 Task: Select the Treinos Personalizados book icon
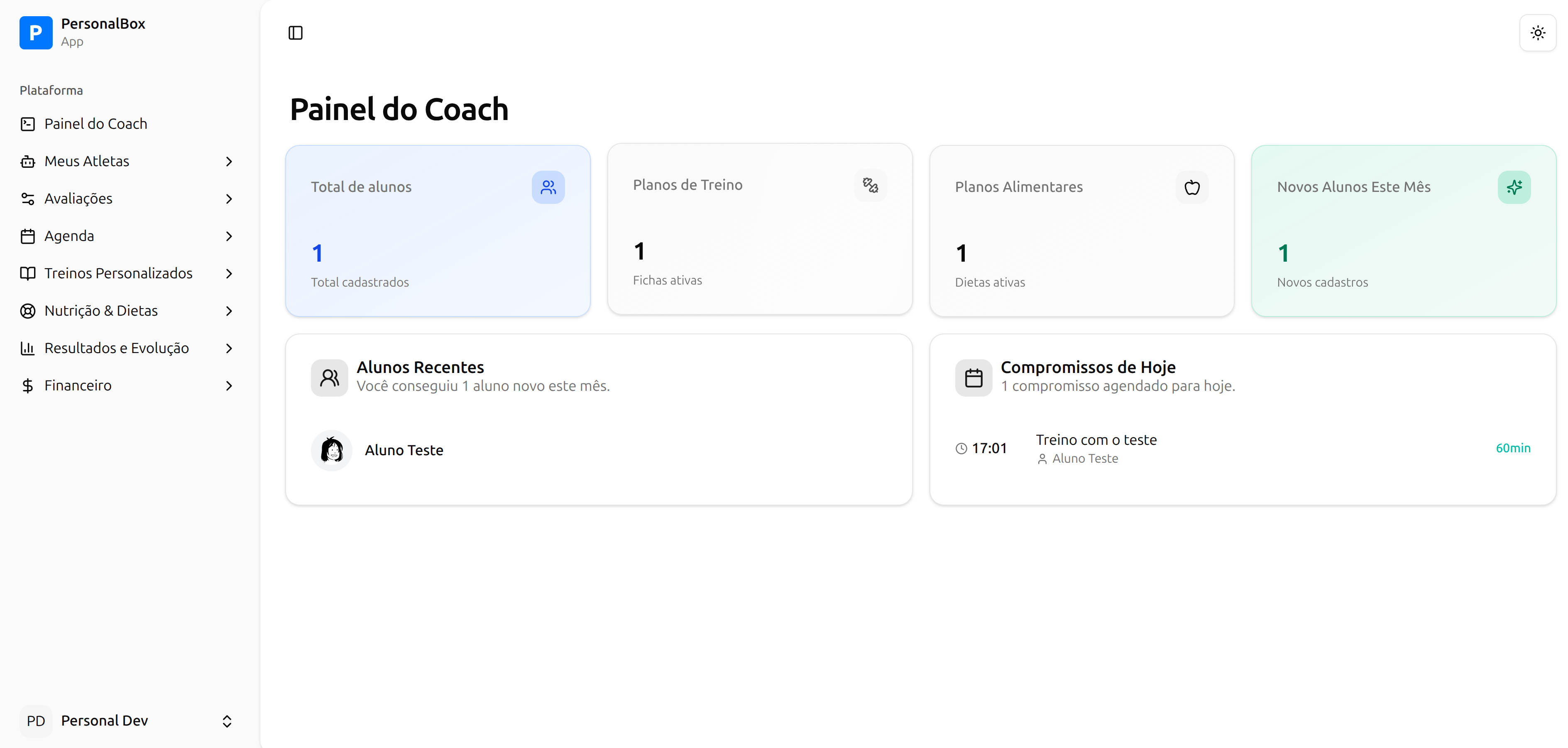click(x=27, y=273)
